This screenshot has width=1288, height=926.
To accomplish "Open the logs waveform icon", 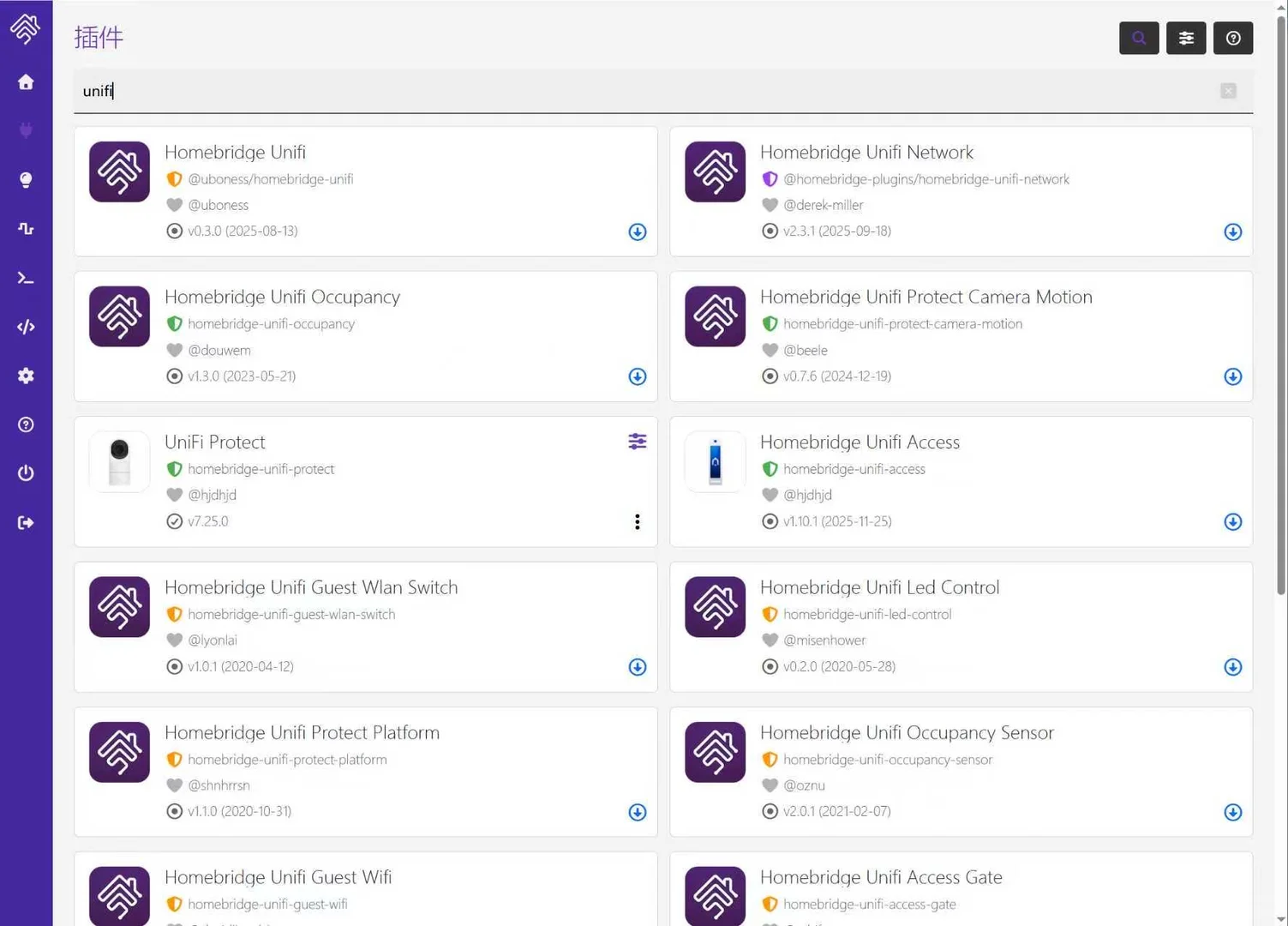I will [x=26, y=229].
